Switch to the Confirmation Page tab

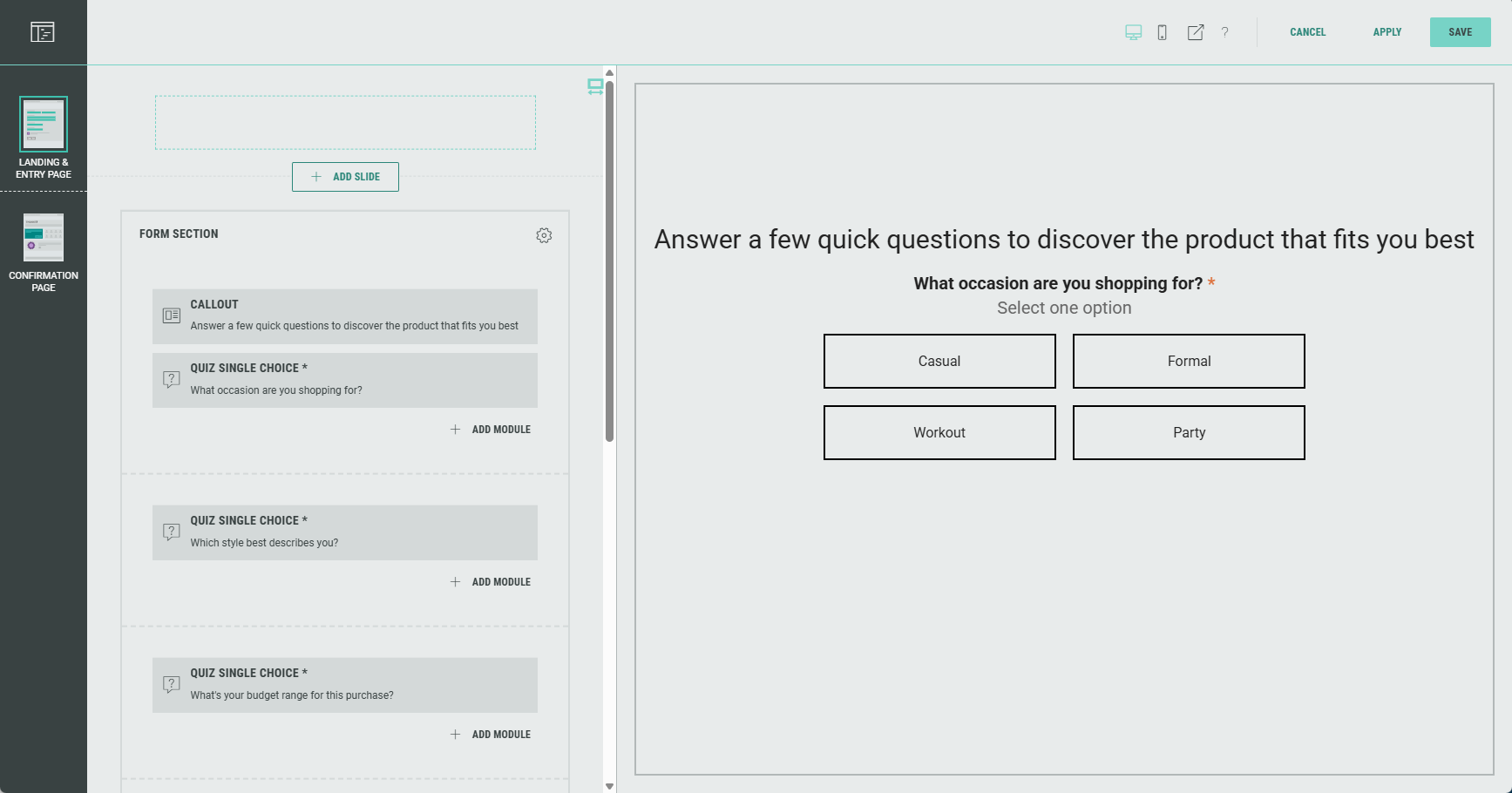pyautogui.click(x=44, y=252)
